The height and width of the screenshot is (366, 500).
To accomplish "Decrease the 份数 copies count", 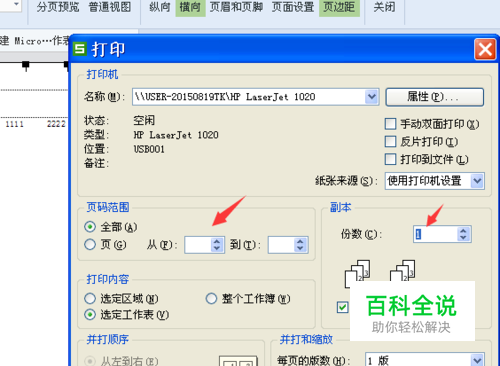I will click(x=463, y=238).
